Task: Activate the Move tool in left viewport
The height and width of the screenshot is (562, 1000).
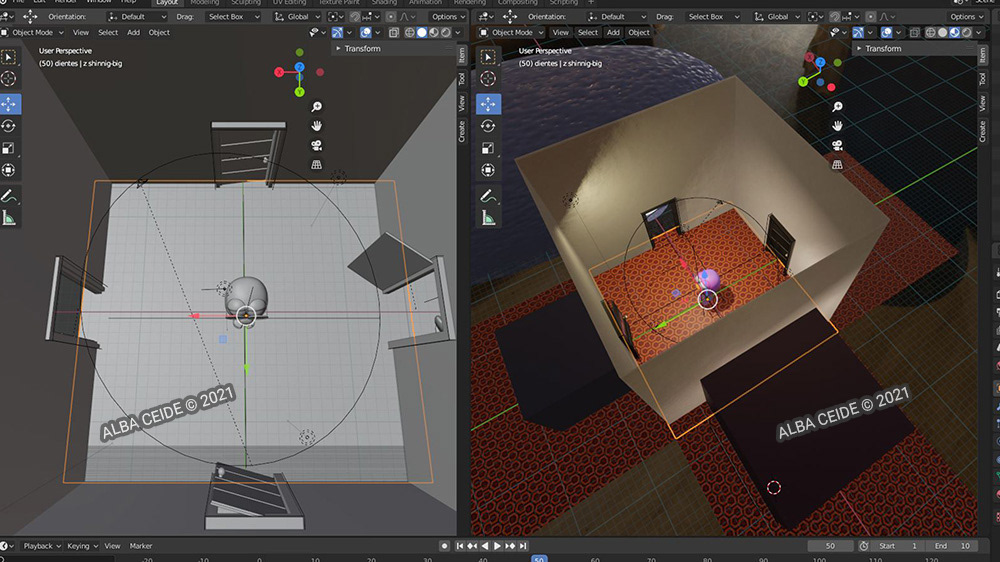Action: click(x=9, y=104)
